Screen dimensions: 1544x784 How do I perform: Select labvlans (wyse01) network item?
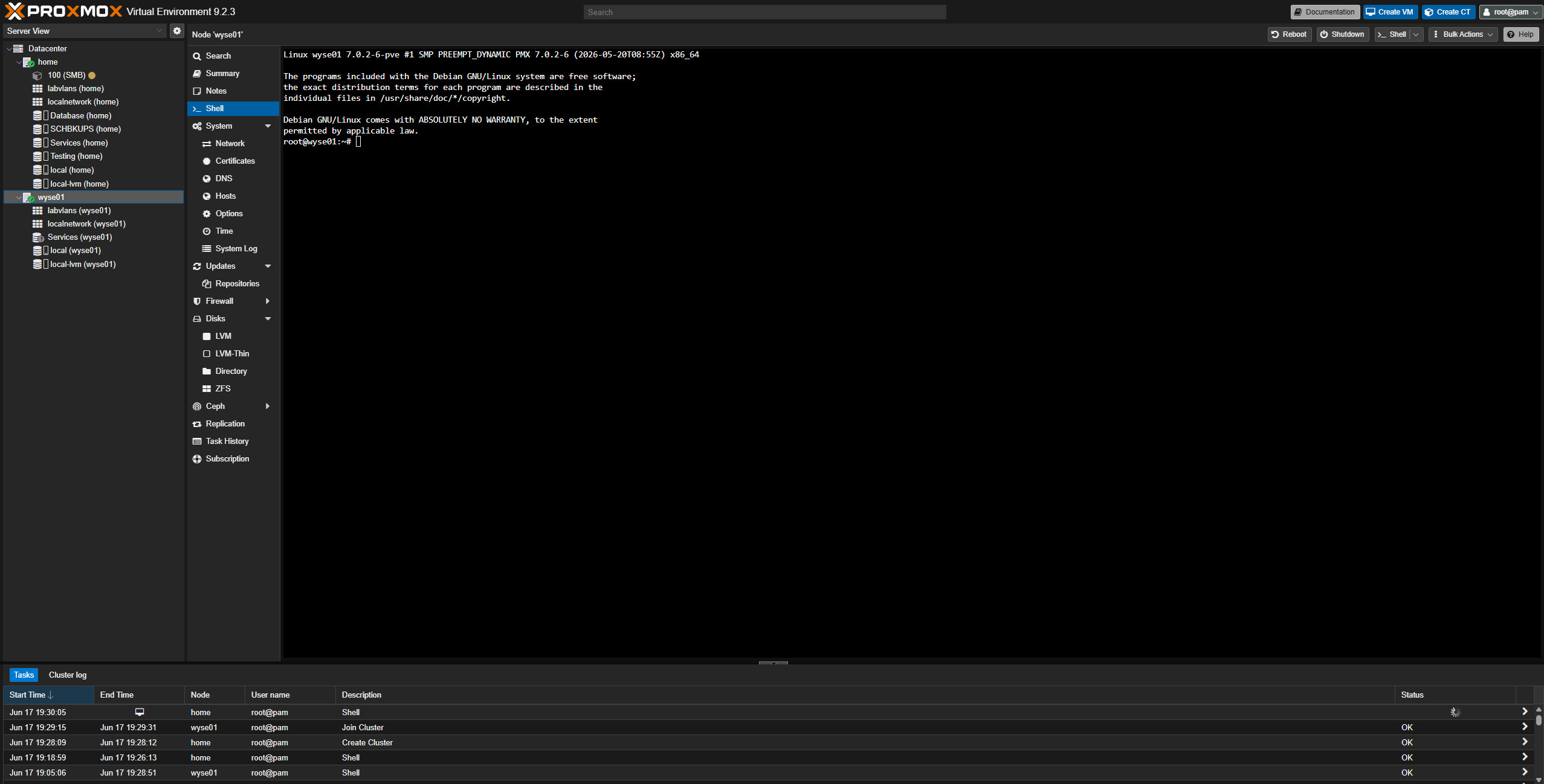(79, 210)
